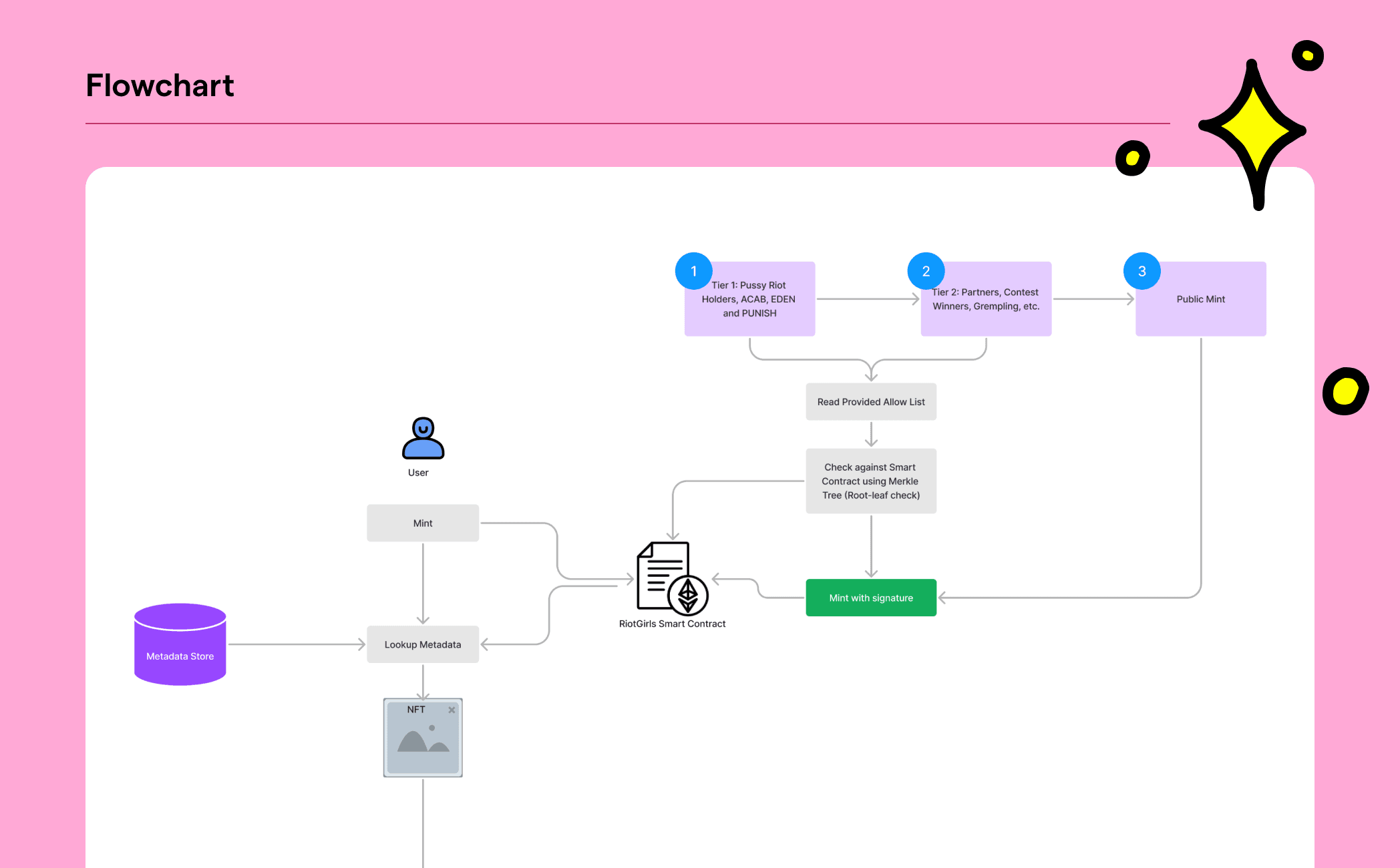The image size is (1400, 868).
Task: Click the blue User avatar icon
Action: 423,439
